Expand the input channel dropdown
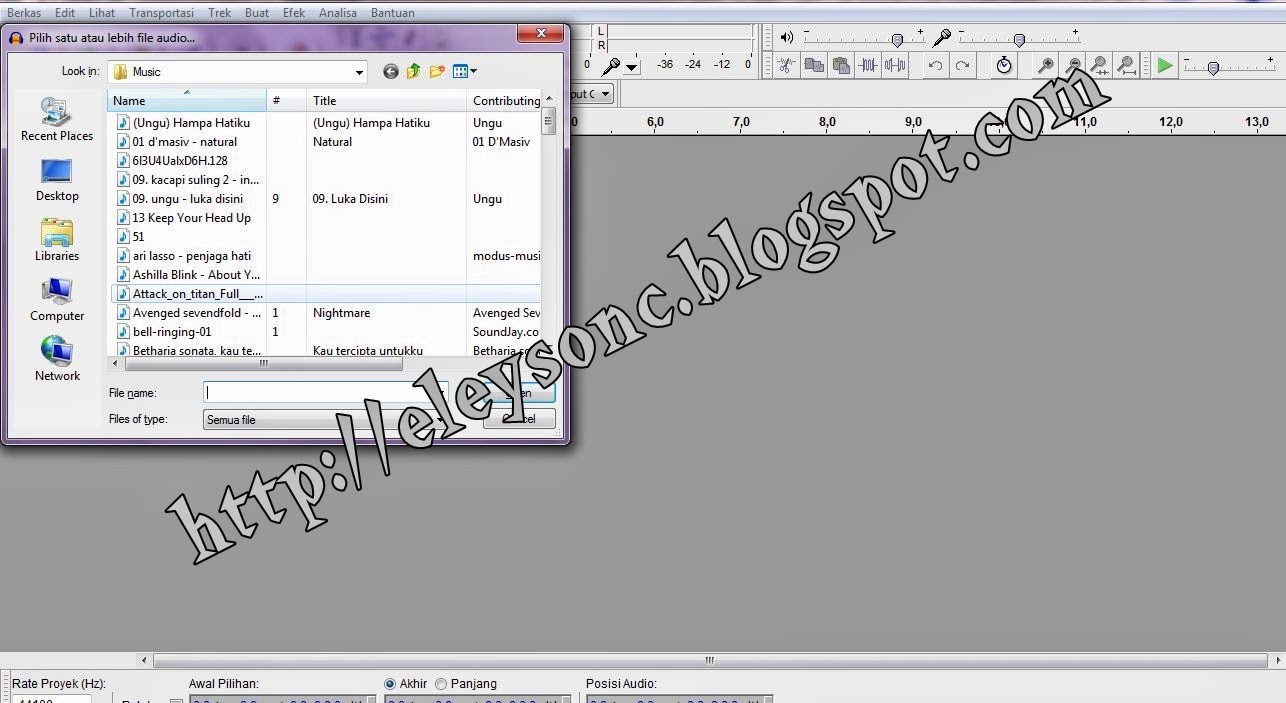The height and width of the screenshot is (703, 1286). (x=606, y=94)
